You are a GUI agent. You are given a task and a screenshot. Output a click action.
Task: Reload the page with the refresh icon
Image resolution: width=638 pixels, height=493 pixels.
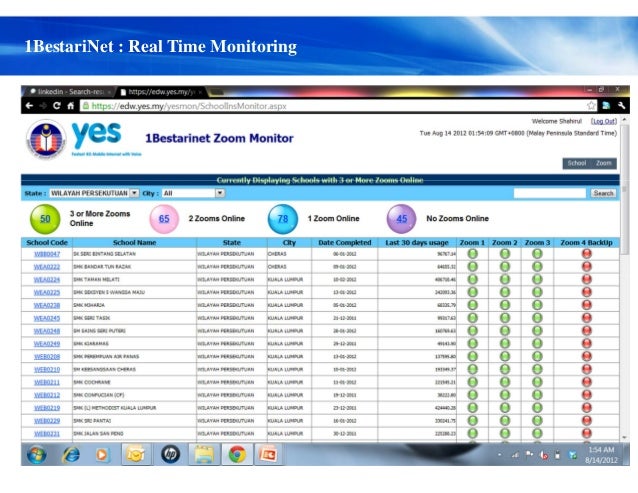(x=57, y=106)
